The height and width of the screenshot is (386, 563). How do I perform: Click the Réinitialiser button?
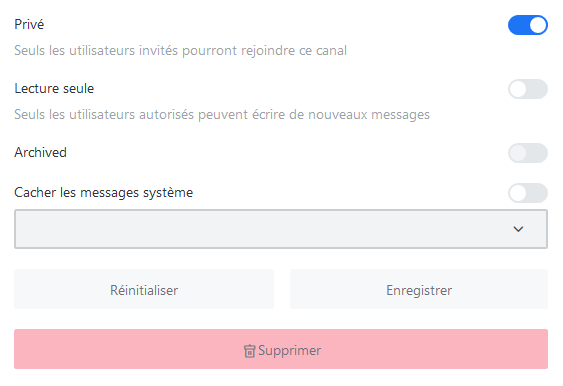[144, 289]
